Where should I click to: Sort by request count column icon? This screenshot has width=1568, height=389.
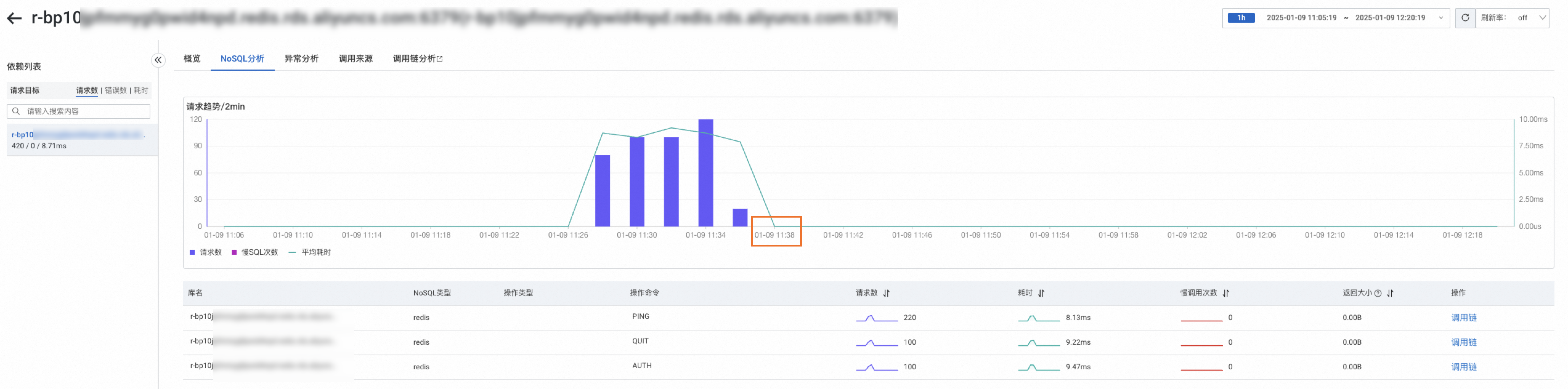886,293
